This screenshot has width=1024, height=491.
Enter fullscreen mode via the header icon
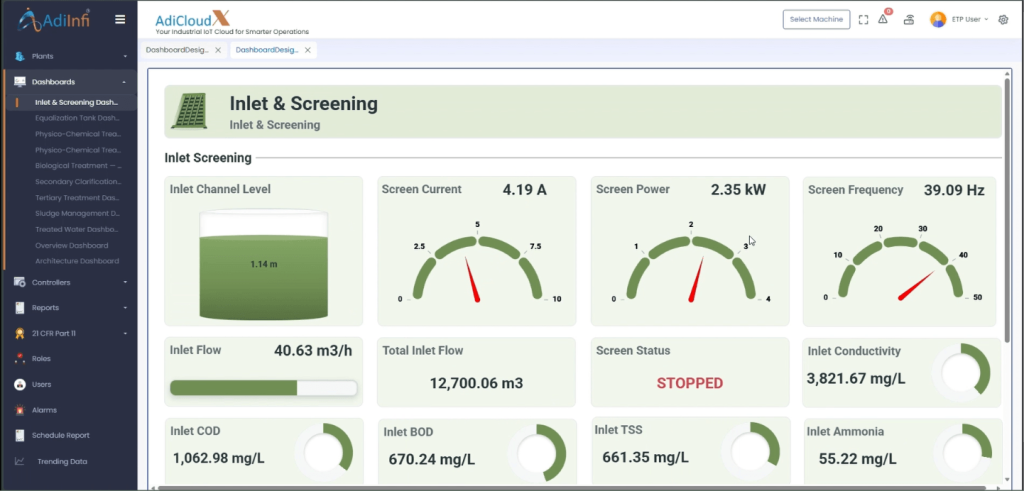click(x=863, y=20)
